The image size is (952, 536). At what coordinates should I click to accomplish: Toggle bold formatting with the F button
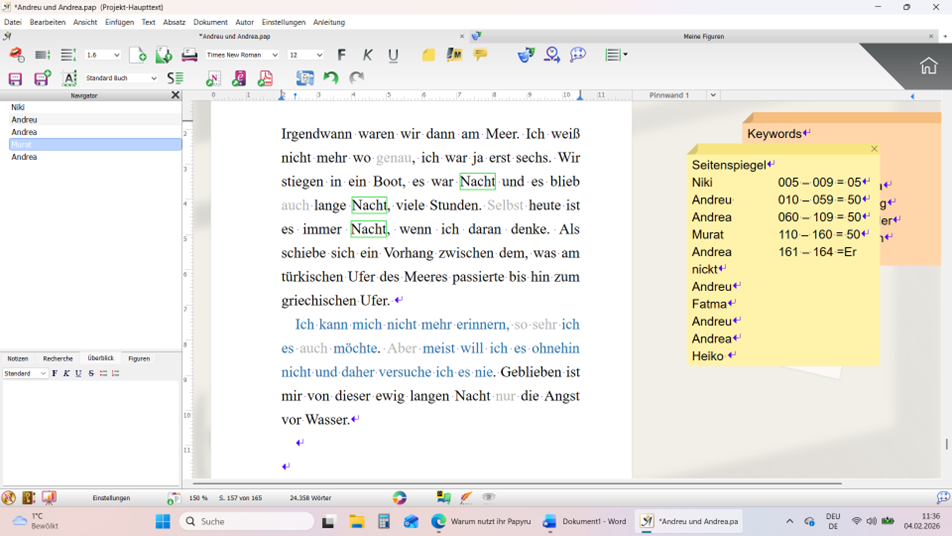(x=341, y=55)
